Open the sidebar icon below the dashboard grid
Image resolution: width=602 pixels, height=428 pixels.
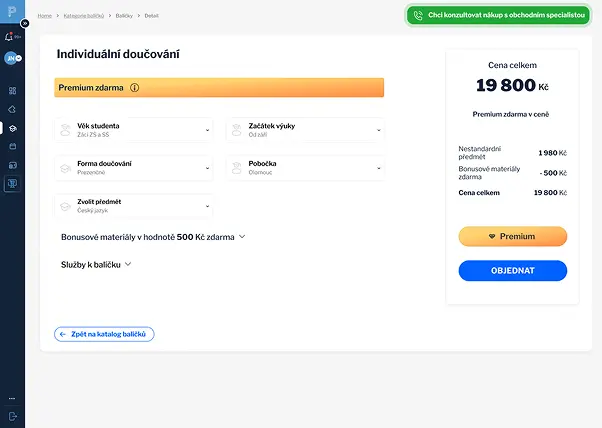[12, 109]
